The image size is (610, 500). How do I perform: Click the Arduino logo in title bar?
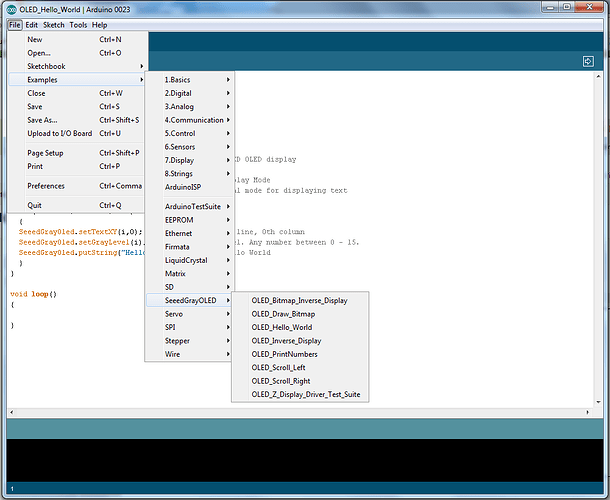tap(12, 9)
